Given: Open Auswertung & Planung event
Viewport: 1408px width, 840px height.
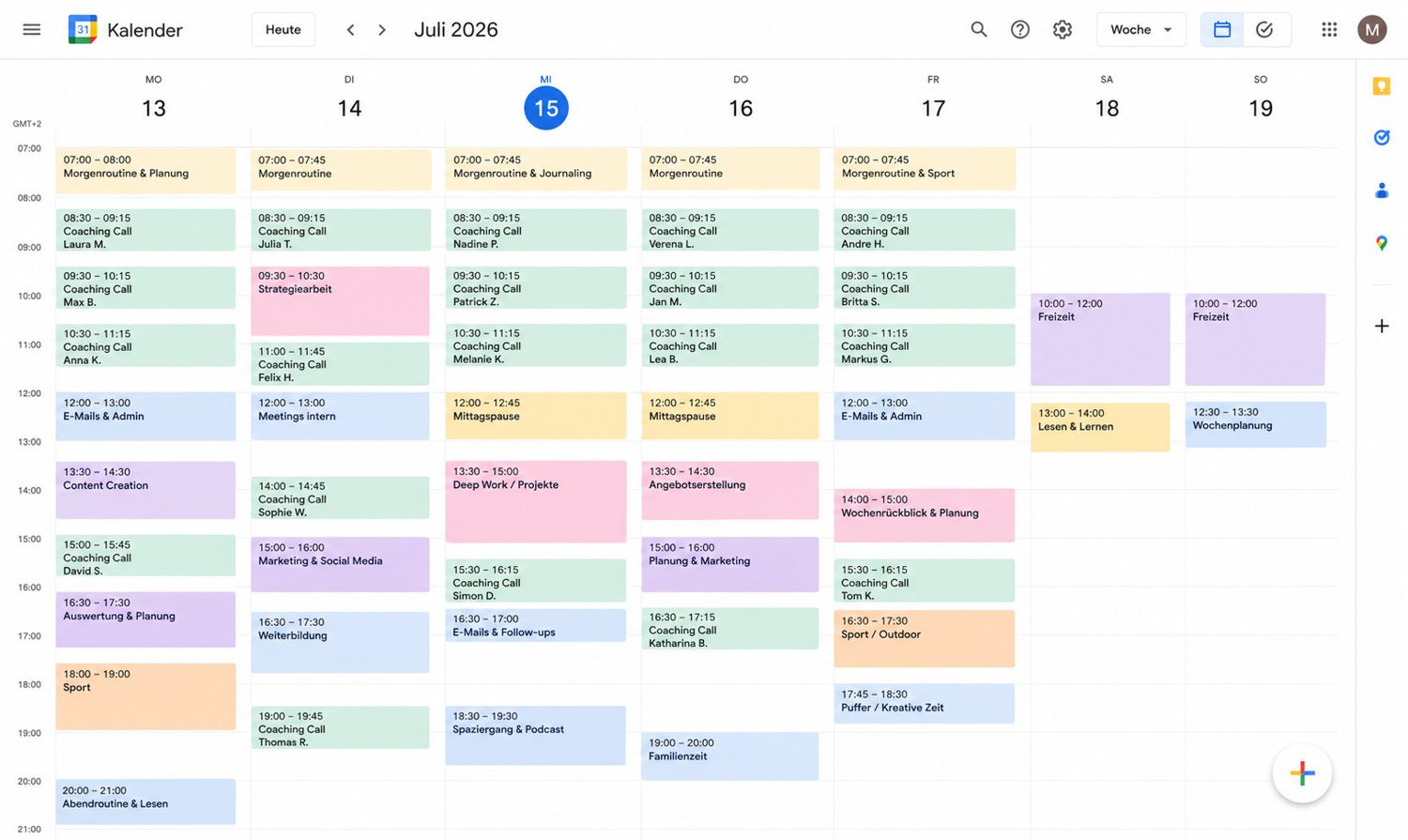Looking at the screenshot, I should (x=145, y=619).
